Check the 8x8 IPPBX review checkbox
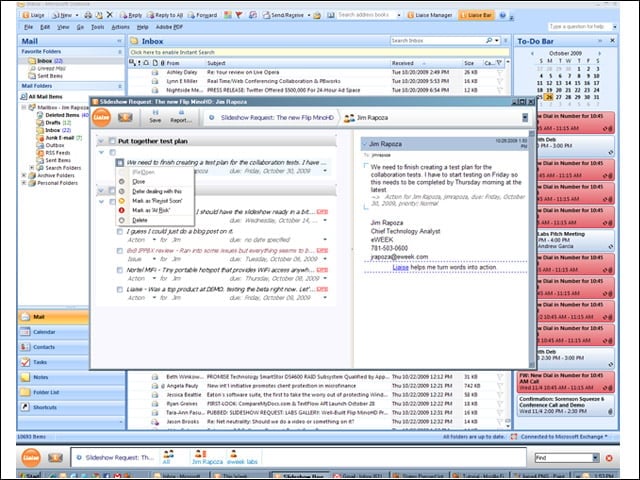 tap(120, 251)
